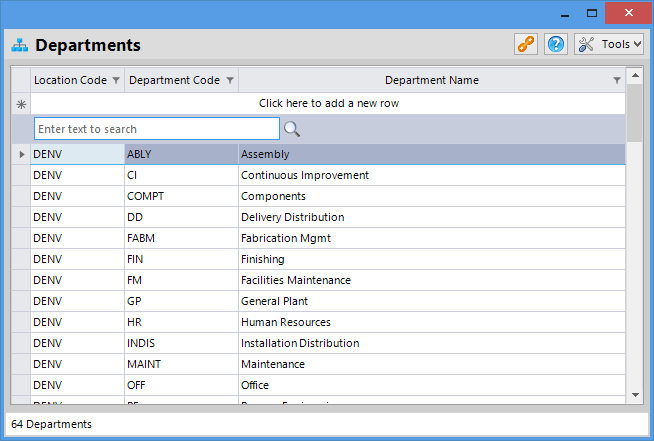Click the magnifier search icon
The width and height of the screenshot is (654, 441).
[x=292, y=129]
